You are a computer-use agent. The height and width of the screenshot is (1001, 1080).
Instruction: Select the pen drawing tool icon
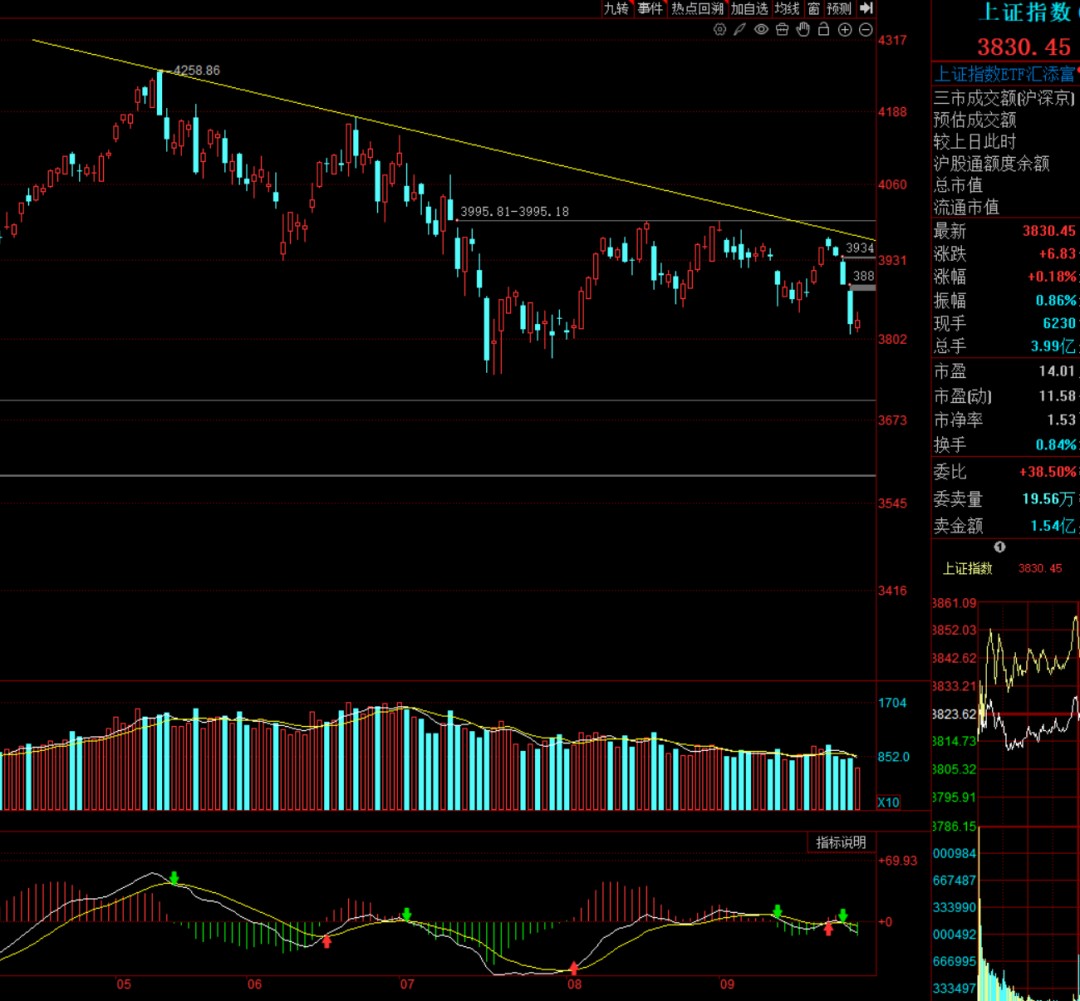click(x=740, y=30)
